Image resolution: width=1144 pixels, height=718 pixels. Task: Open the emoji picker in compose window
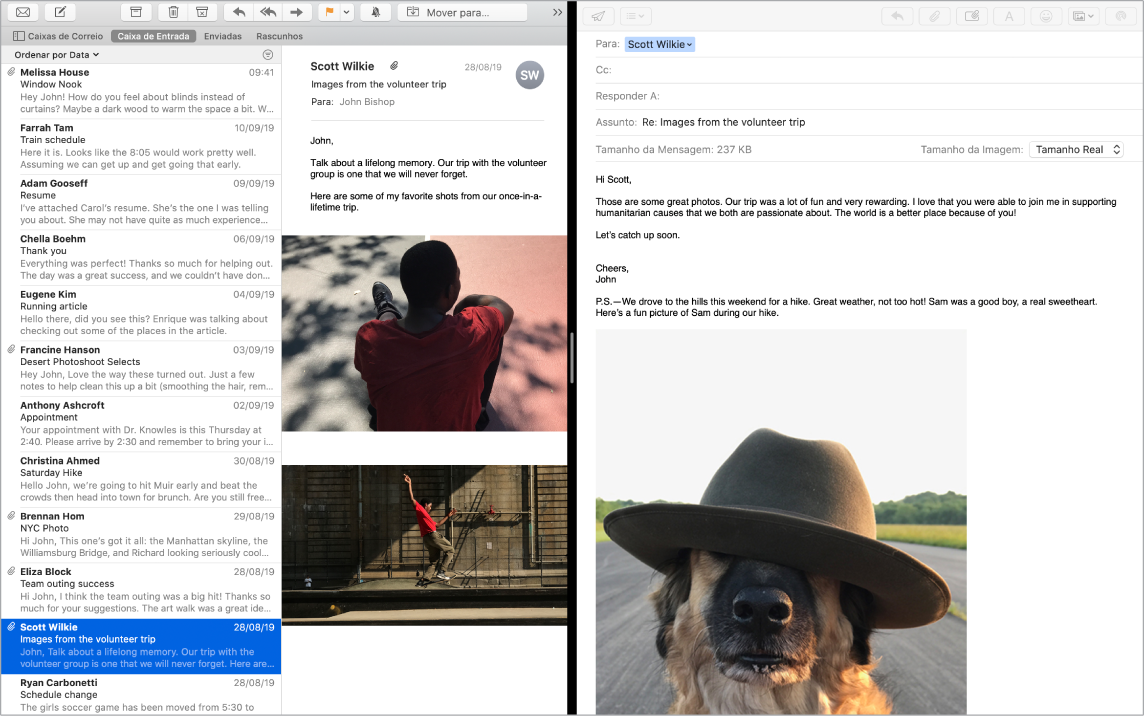click(x=1048, y=16)
